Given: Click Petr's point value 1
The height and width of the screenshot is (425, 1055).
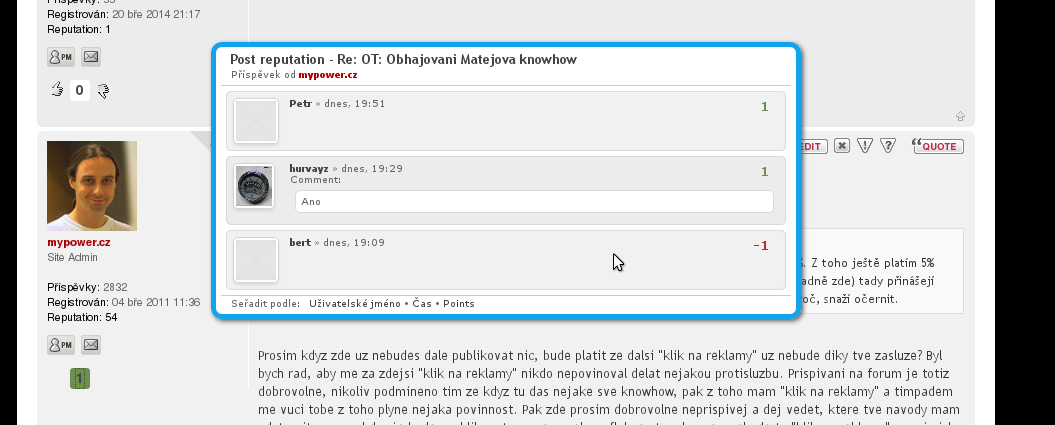Looking at the screenshot, I should point(764,107).
